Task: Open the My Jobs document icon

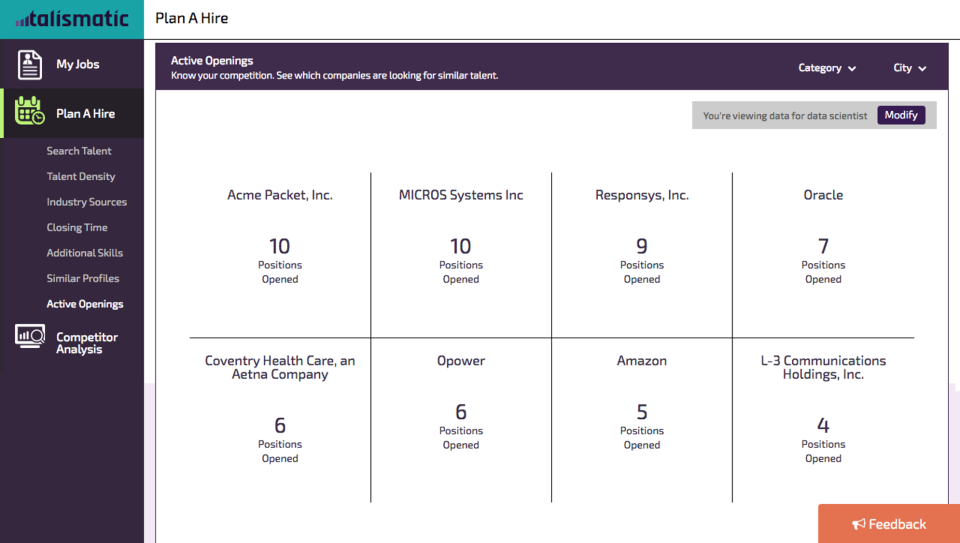Action: pyautogui.click(x=29, y=64)
